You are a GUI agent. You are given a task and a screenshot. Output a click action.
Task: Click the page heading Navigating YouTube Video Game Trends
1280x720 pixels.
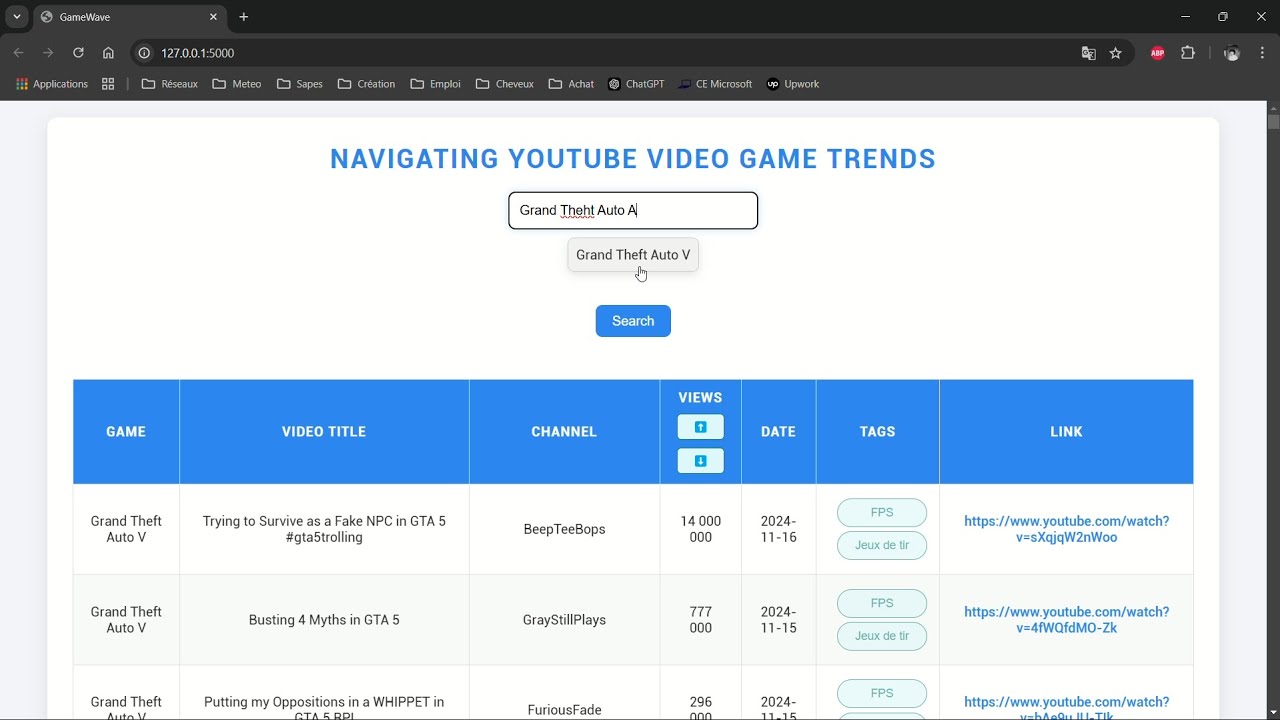point(633,159)
